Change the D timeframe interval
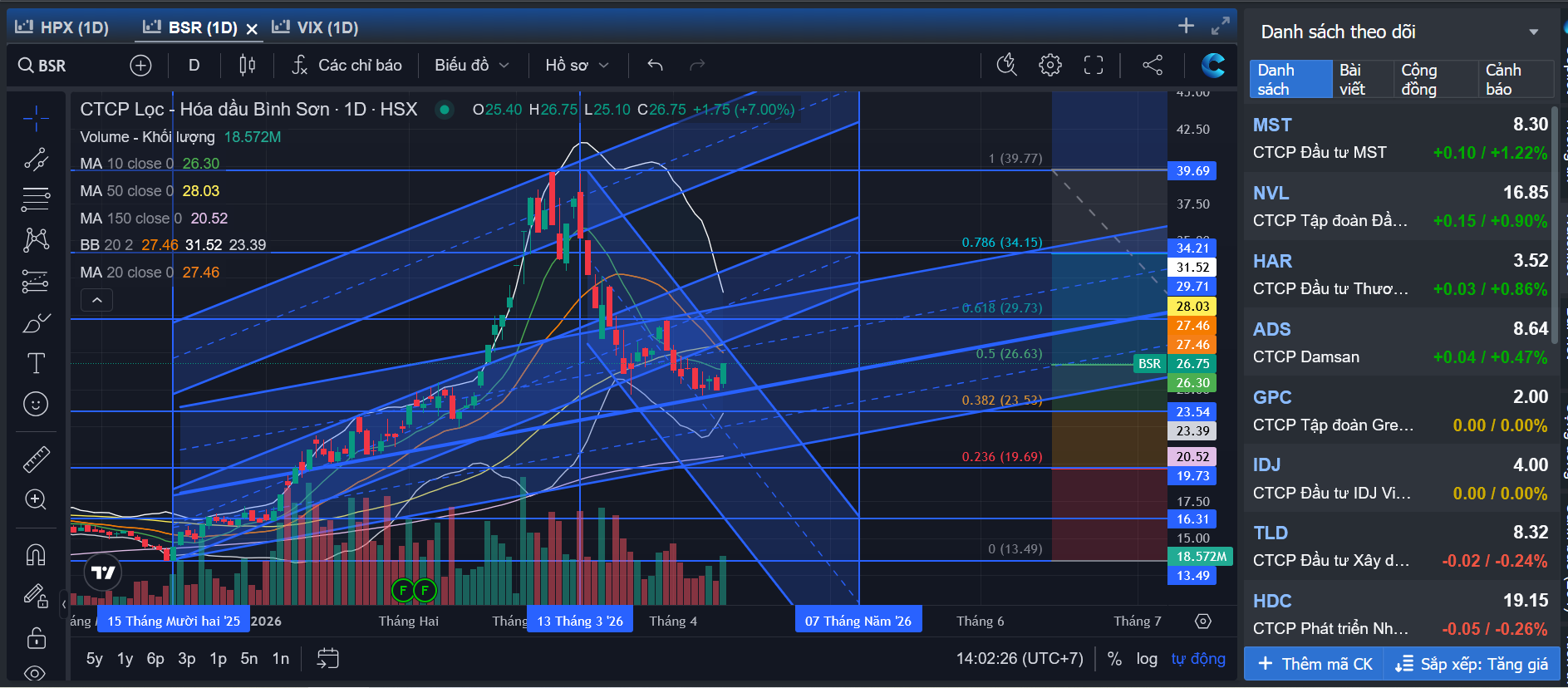Image resolution: width=1568 pixels, height=688 pixels. (x=194, y=65)
